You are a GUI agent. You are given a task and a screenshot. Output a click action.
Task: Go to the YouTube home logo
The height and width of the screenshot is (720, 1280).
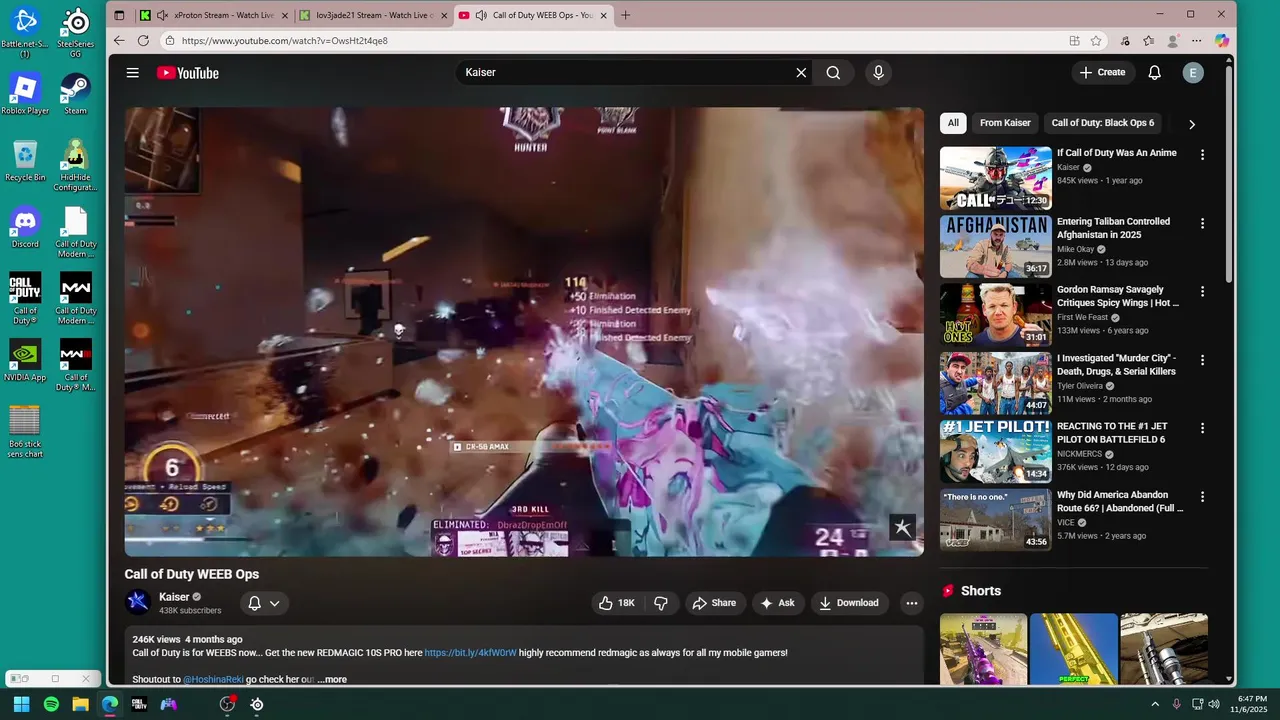[x=187, y=73]
